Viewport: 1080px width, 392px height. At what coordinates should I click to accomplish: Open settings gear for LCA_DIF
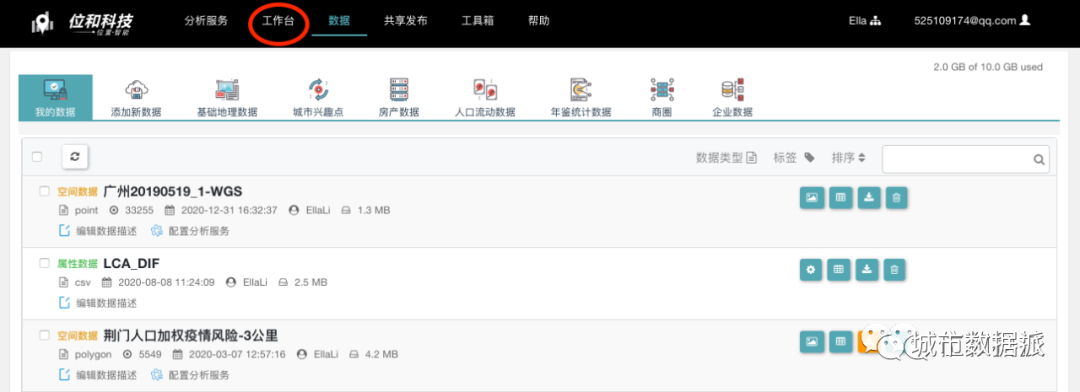(x=811, y=269)
